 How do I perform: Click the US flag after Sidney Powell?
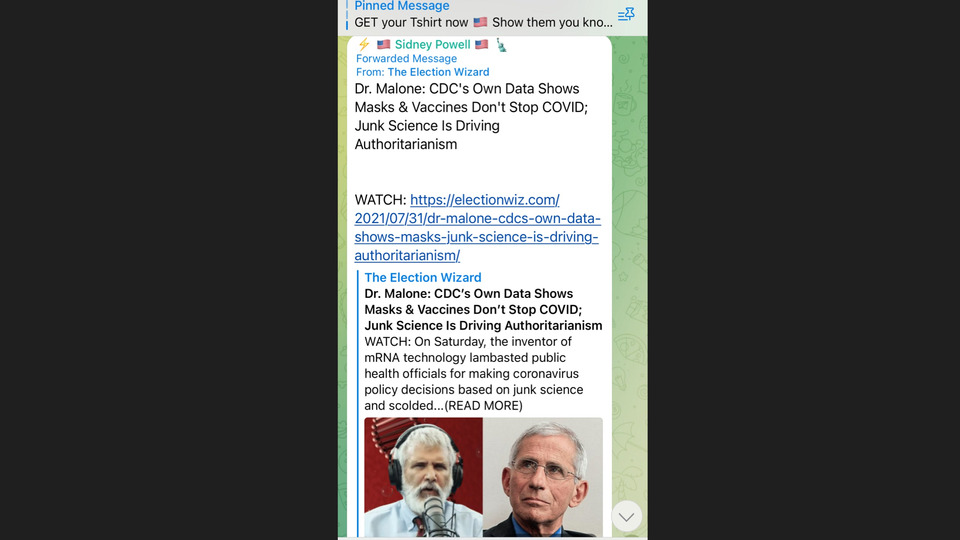(481, 45)
